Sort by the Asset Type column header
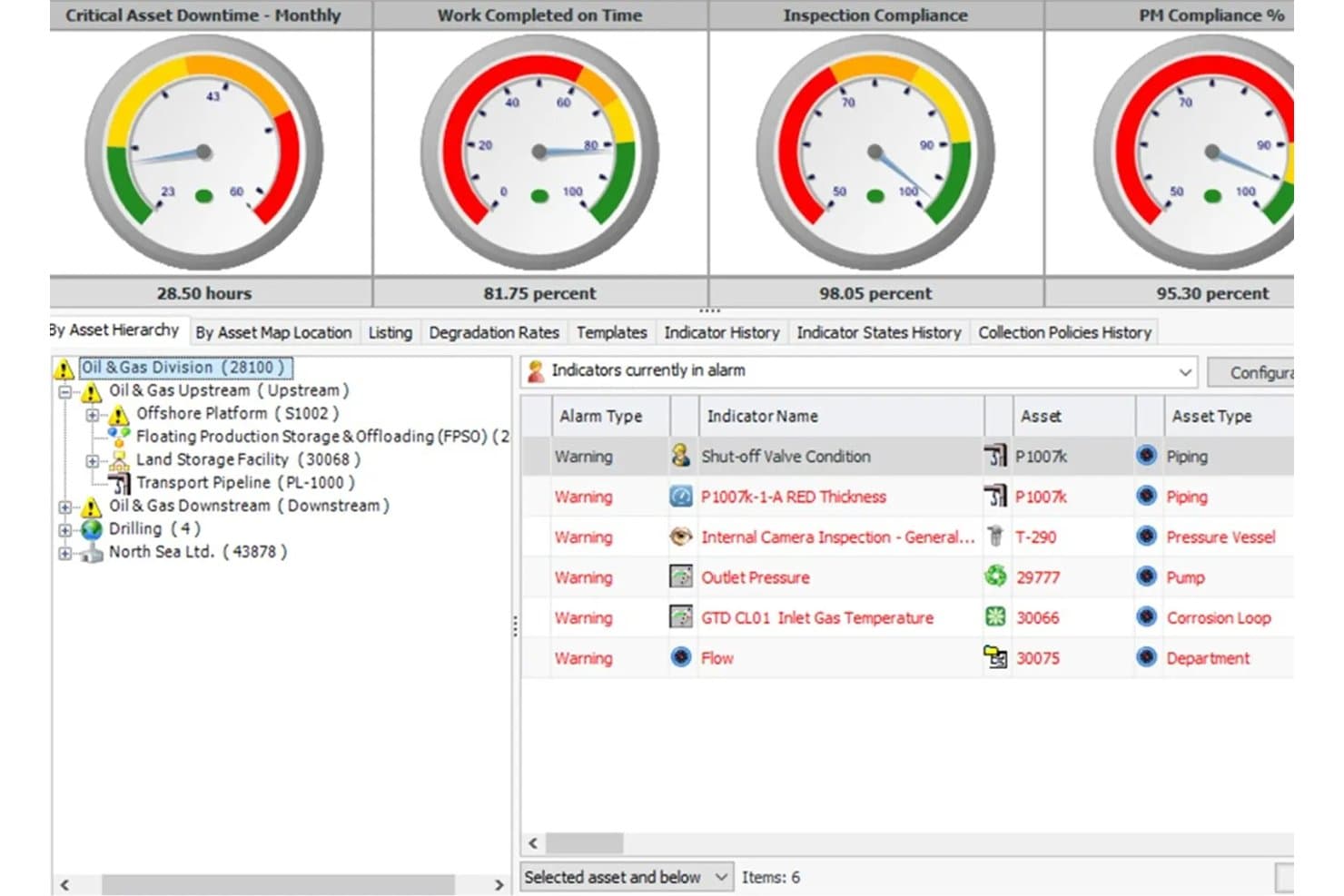 [1228, 416]
